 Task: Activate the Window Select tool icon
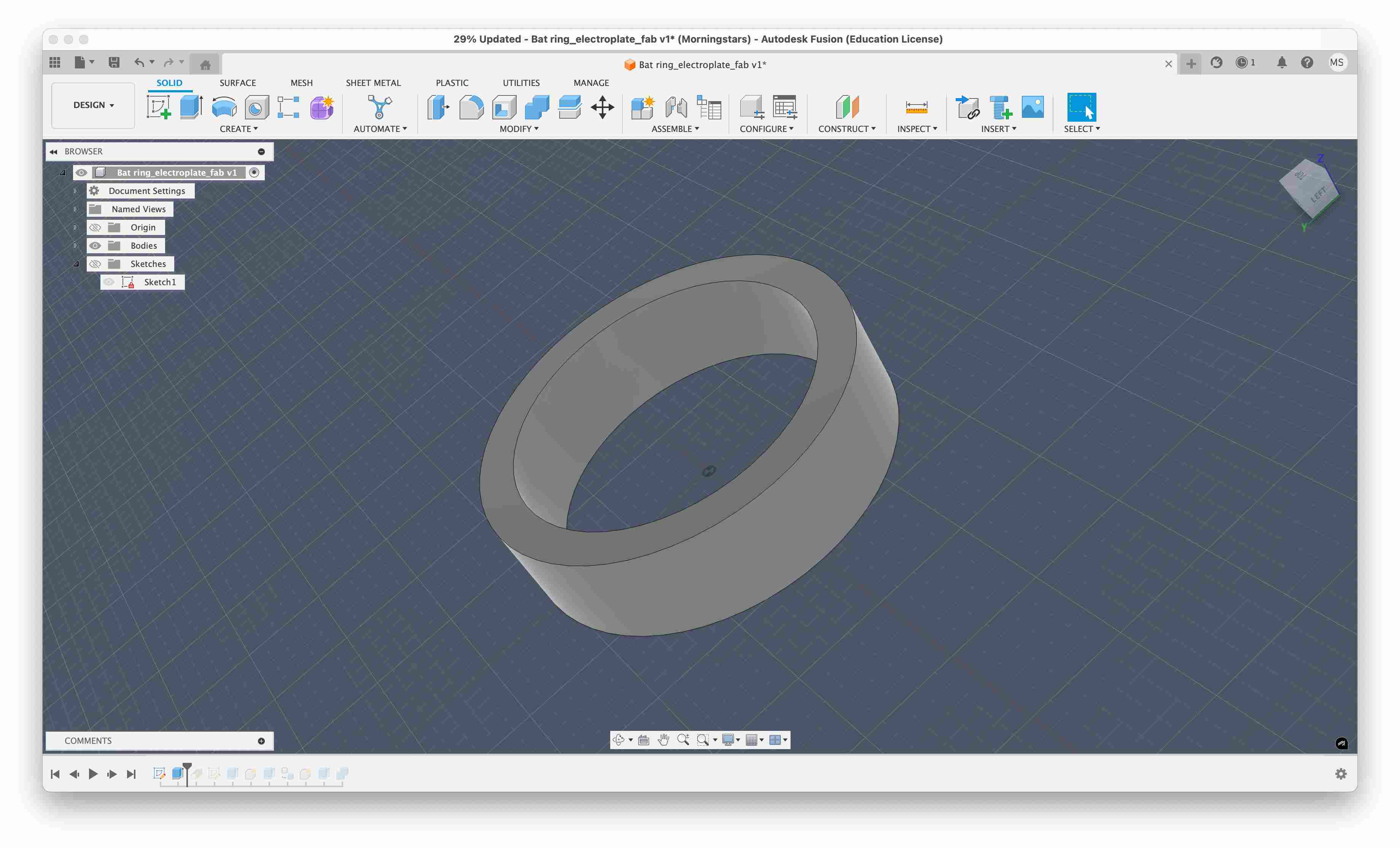coord(1081,107)
